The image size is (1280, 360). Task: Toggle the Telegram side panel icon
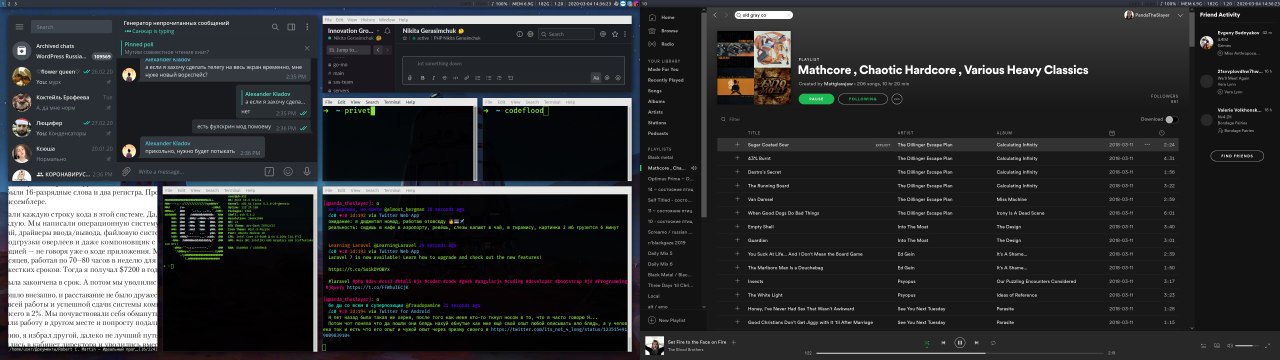[291, 27]
